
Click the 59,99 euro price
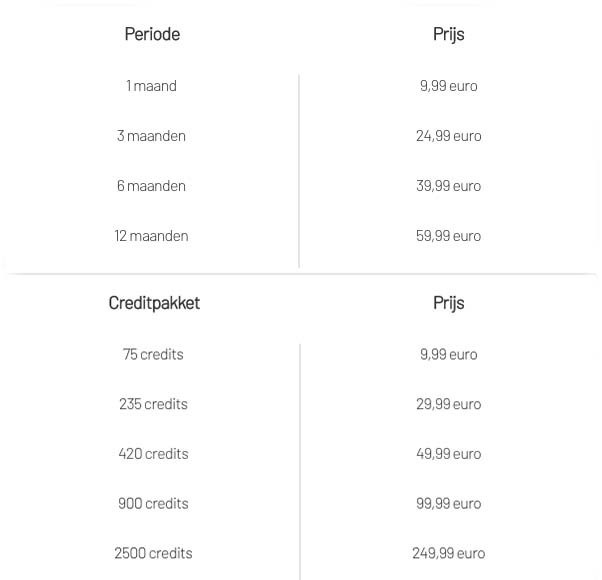click(448, 236)
